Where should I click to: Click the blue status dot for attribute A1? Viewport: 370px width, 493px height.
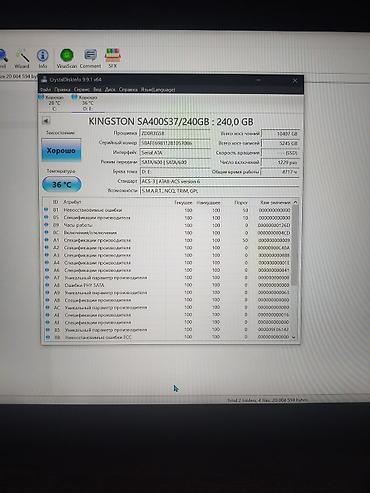coord(46,240)
